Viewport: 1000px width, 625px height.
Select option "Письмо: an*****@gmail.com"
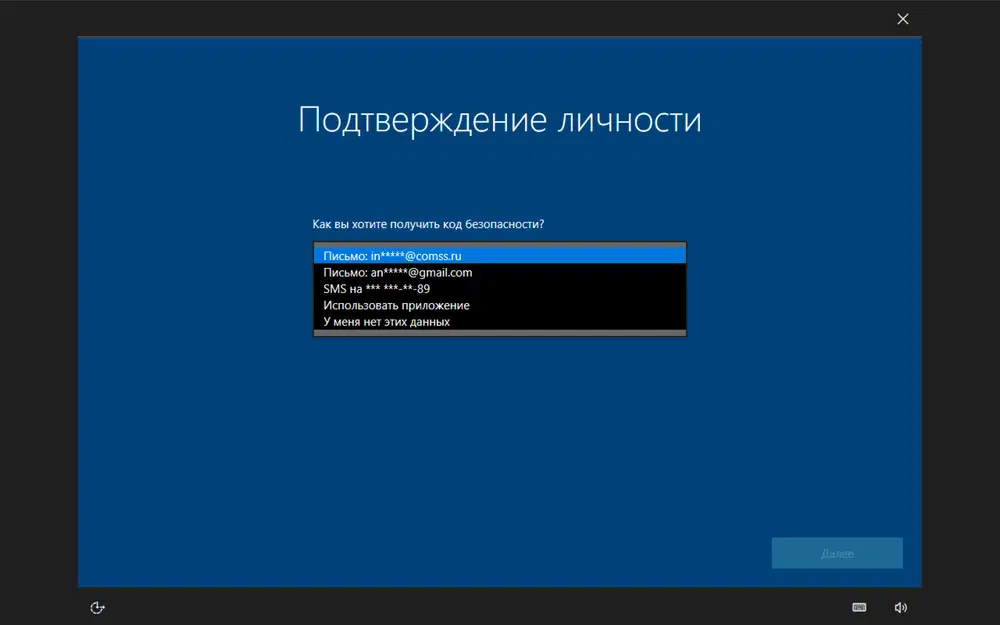coord(500,272)
